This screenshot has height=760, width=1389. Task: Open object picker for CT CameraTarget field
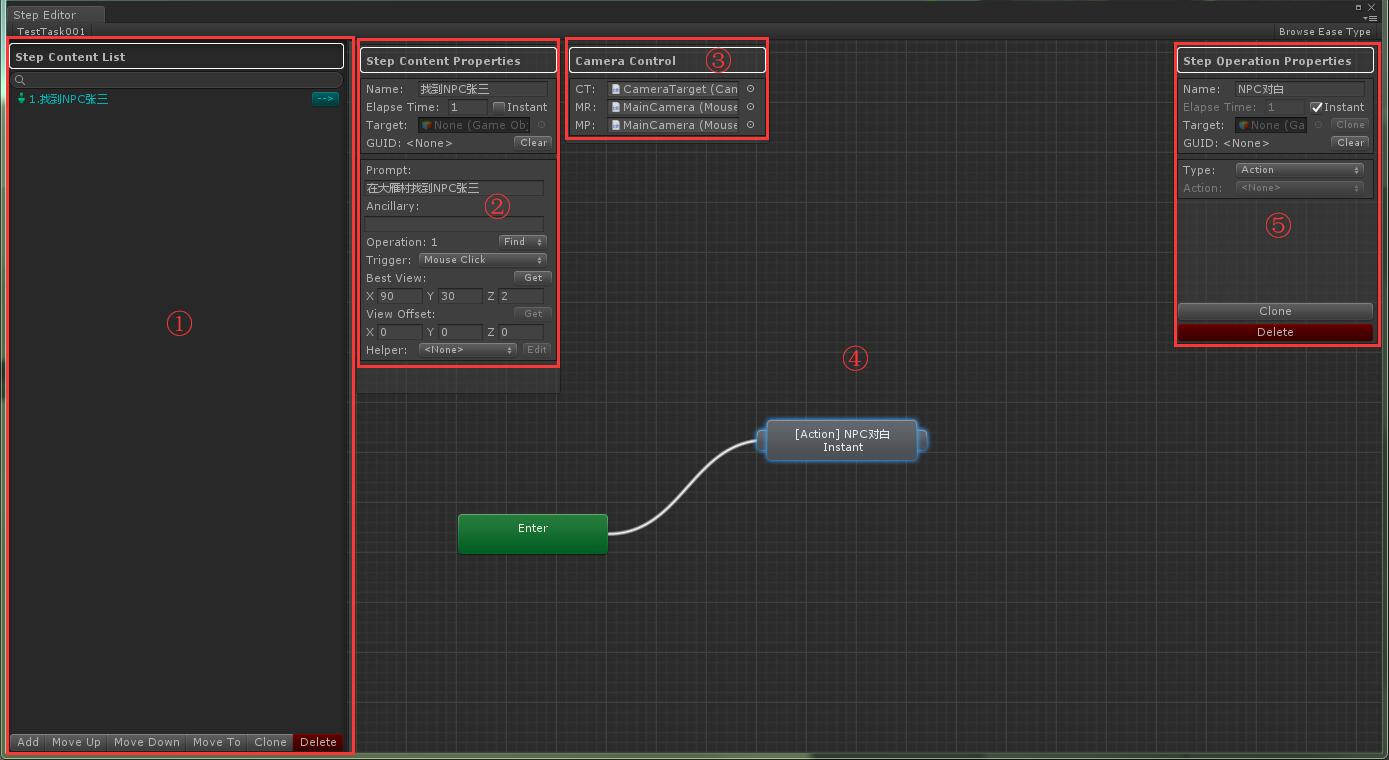click(750, 89)
